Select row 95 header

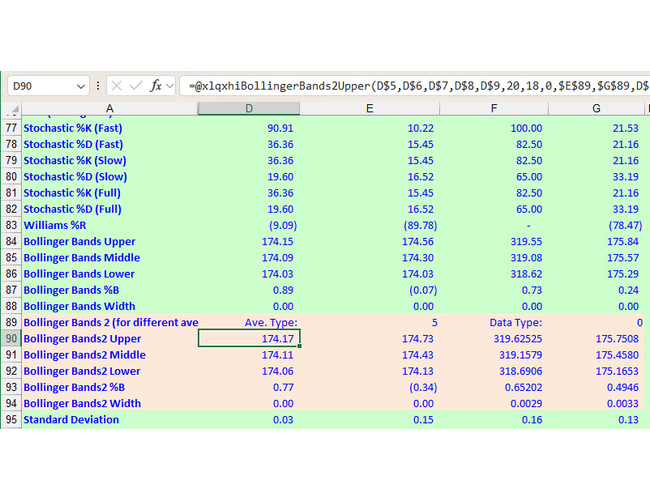coord(11,419)
